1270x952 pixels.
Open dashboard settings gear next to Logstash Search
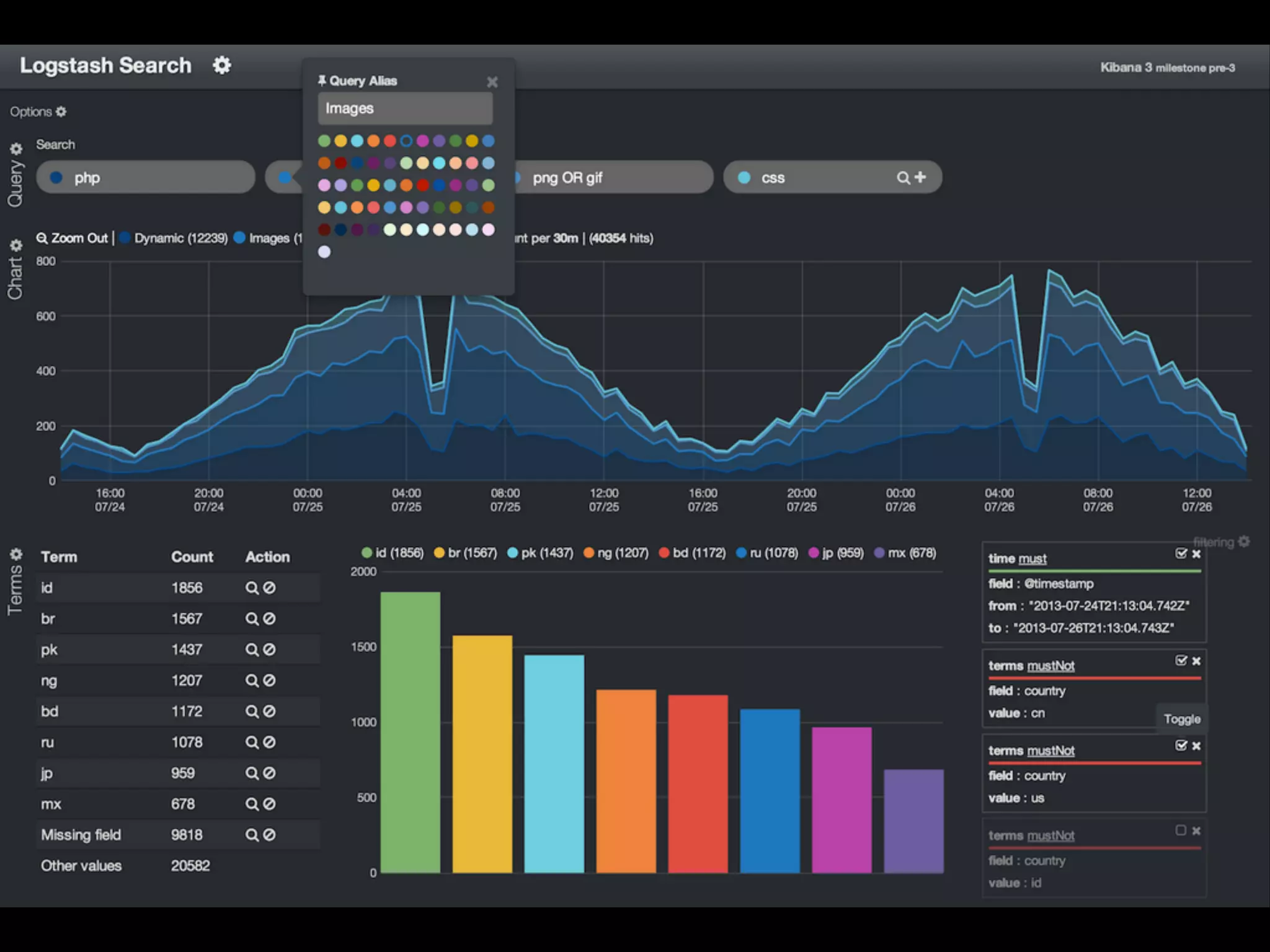[221, 65]
